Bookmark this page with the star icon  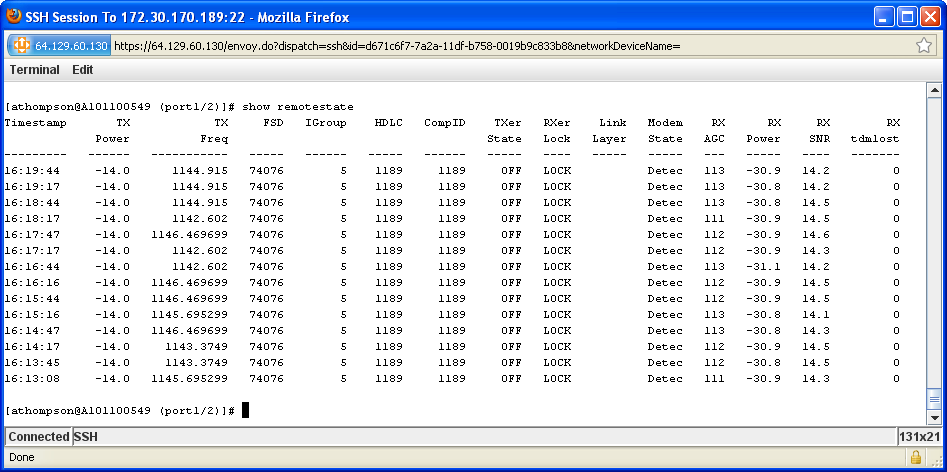tap(924, 46)
